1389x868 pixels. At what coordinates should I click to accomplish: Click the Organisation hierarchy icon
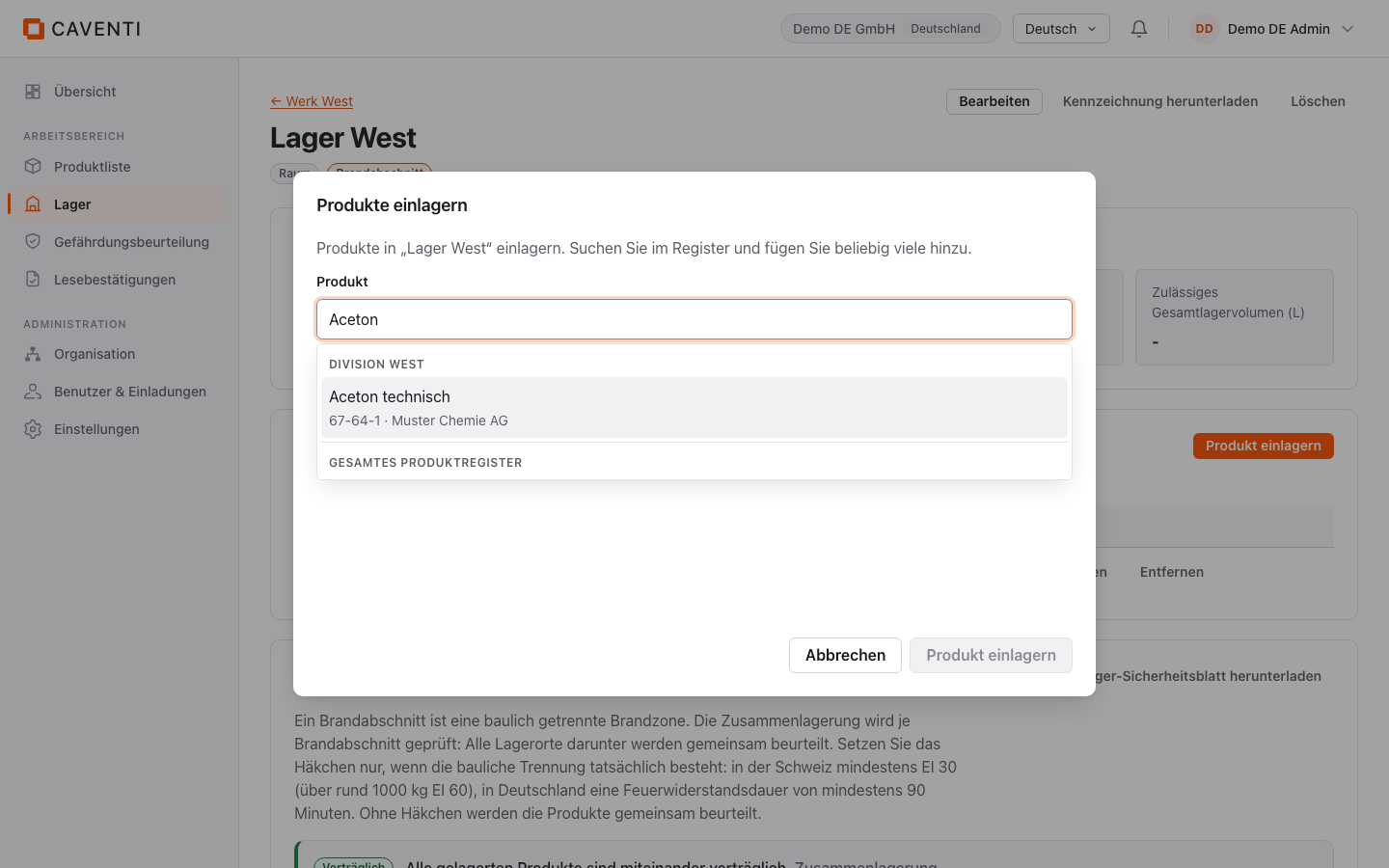pyautogui.click(x=33, y=354)
